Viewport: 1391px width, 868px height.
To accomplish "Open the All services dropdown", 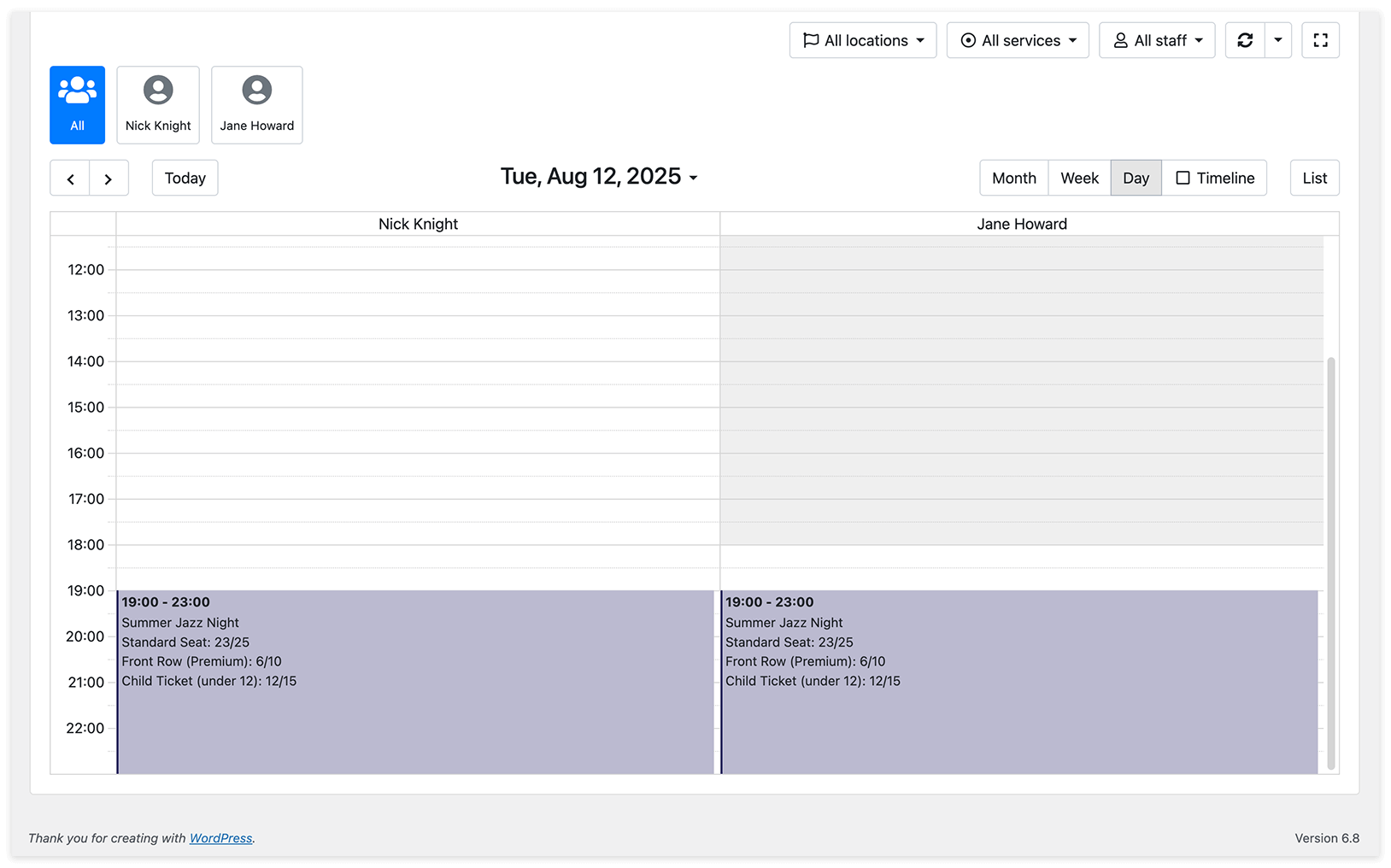I will pos(1018,40).
